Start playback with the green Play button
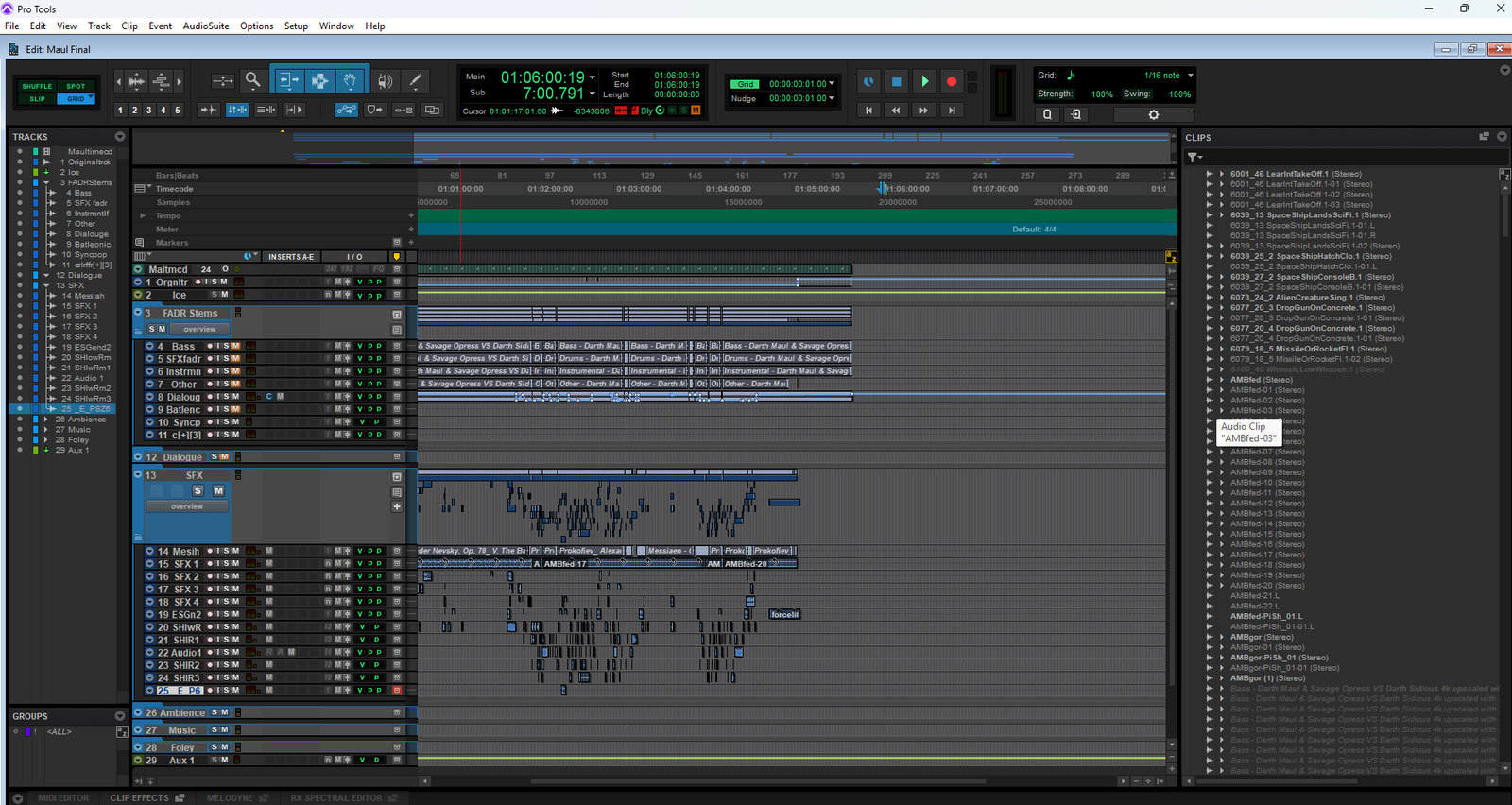The width and height of the screenshot is (1512, 805). coord(925,82)
